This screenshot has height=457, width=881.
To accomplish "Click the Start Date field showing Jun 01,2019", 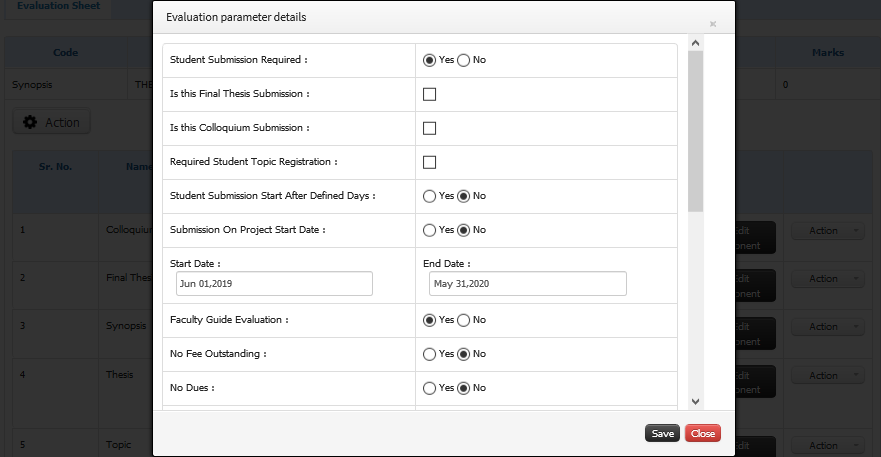I will click(x=274, y=283).
